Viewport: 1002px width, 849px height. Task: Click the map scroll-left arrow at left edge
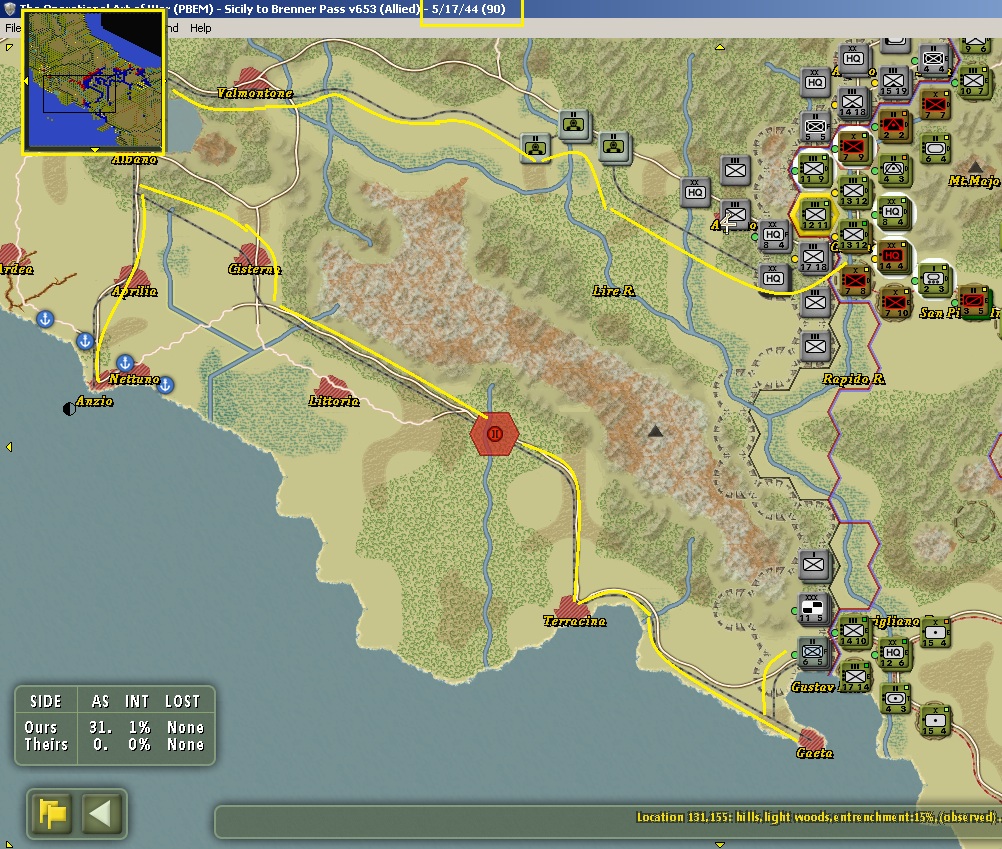[x=9, y=447]
